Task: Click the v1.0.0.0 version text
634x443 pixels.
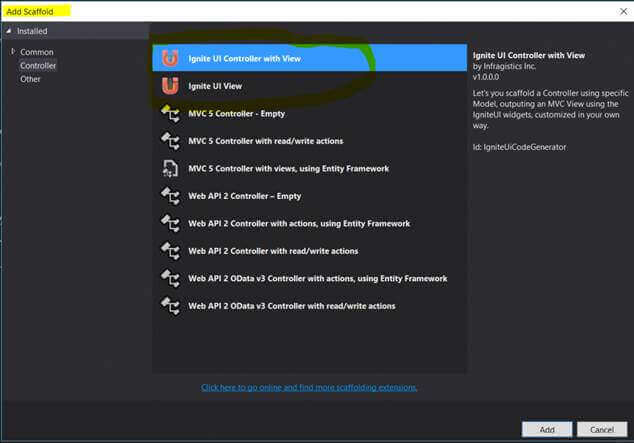Action: (486, 77)
